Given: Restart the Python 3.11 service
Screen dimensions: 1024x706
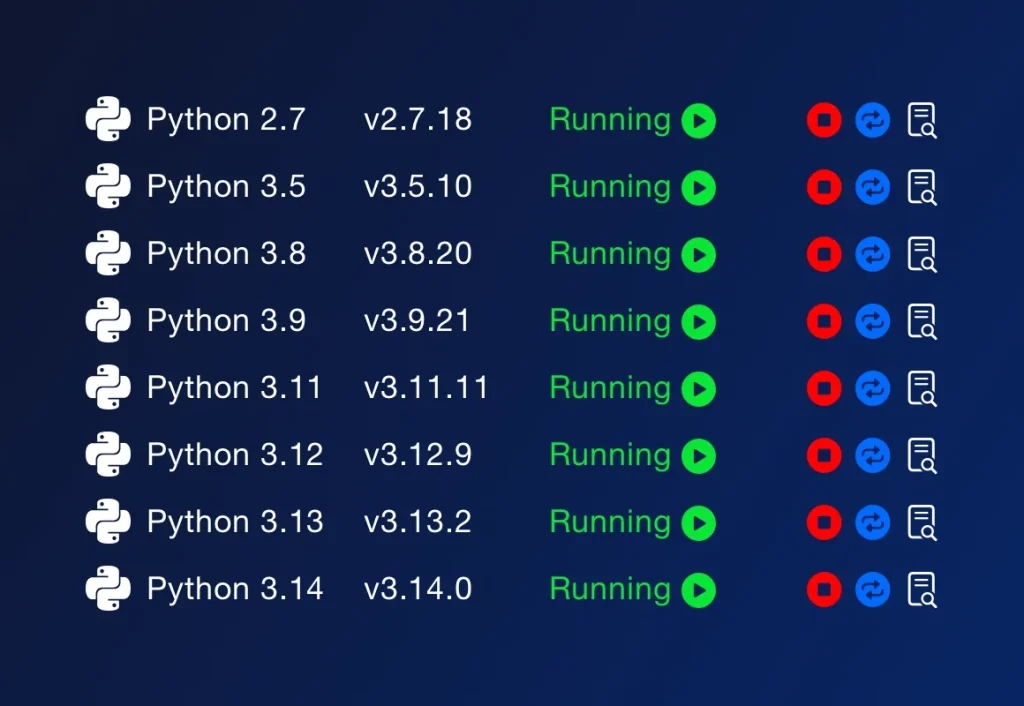Looking at the screenshot, I should (872, 389).
